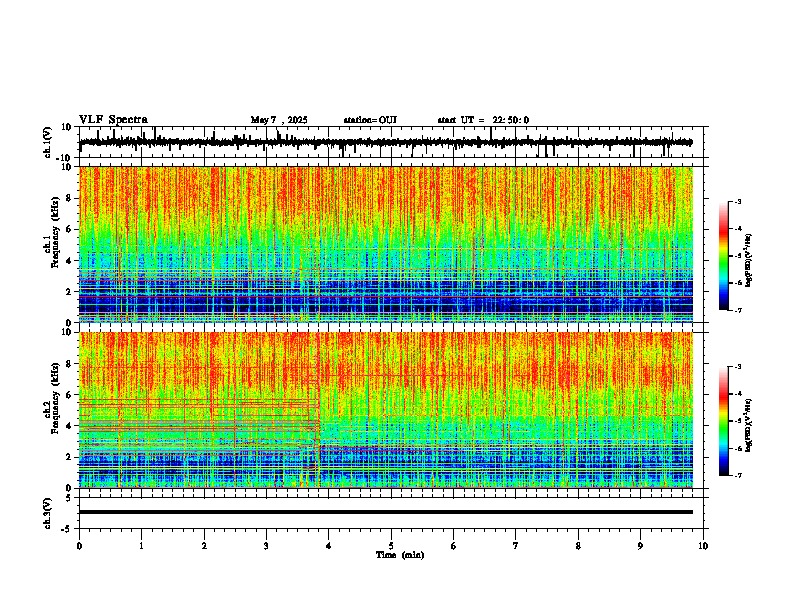792x612 pixels.
Task: Click the ch.2 spectrogram panel
Action: pyautogui.click(x=386, y=410)
